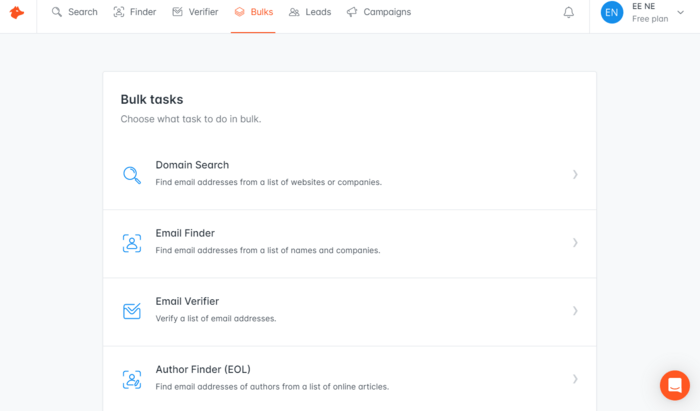Click the Email Finder person icon
Viewport: 700px width, 411px height.
(132, 243)
